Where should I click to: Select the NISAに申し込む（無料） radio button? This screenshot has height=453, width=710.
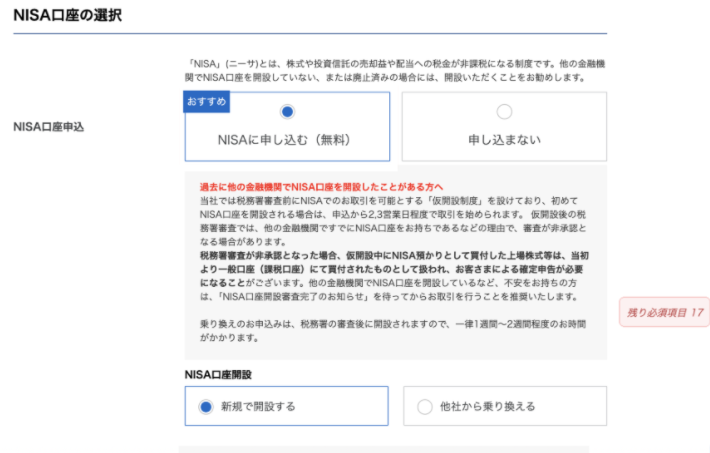coord(287,112)
